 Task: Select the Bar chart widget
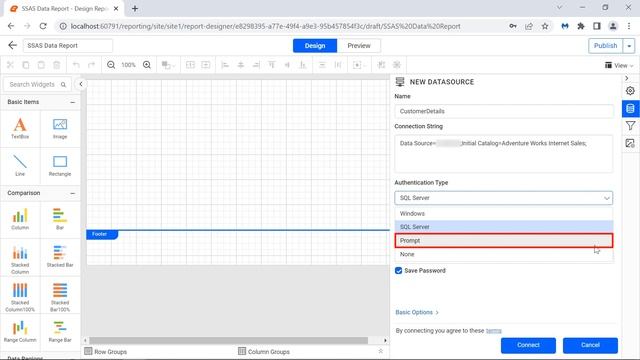click(60, 219)
